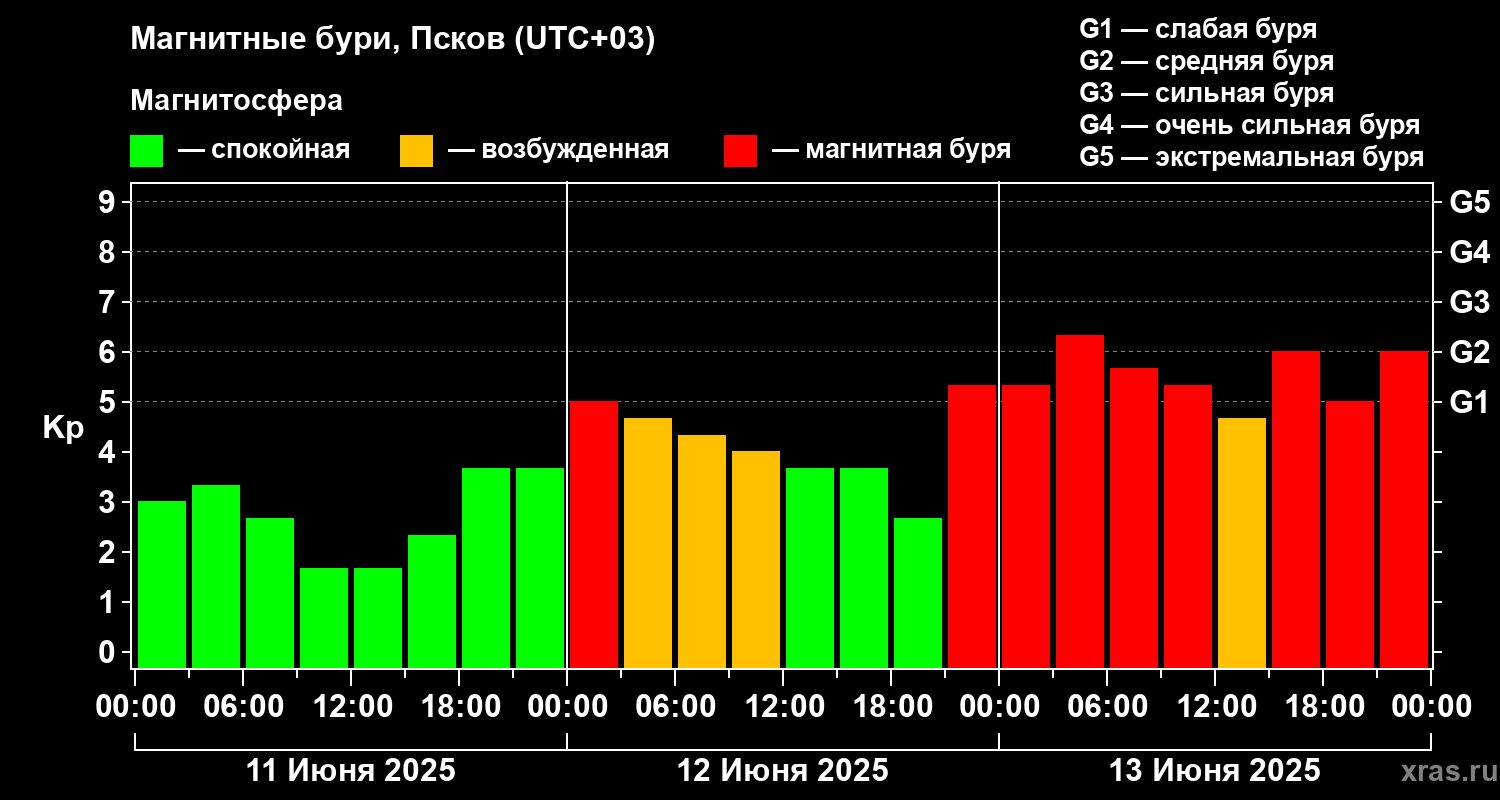Image resolution: width=1500 pixels, height=800 pixels.
Task: Select the 12 June 09:00–12:00 yellow bar
Action: [756, 559]
